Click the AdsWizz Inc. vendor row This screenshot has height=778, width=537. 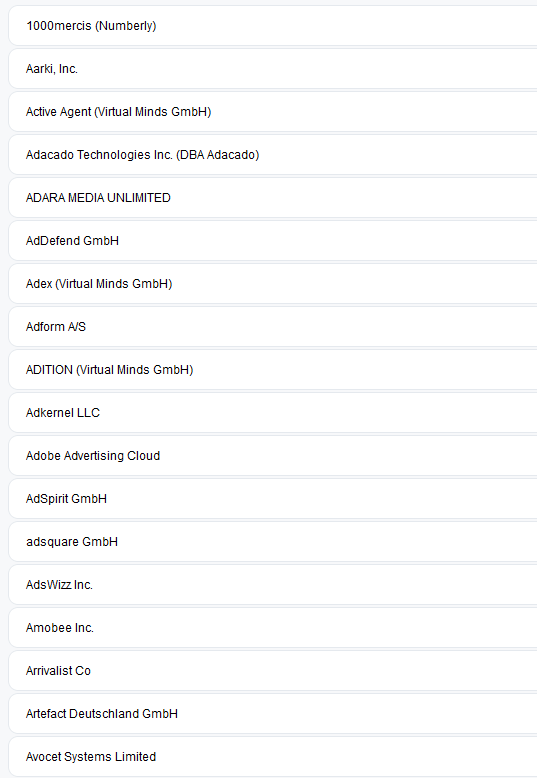273,585
